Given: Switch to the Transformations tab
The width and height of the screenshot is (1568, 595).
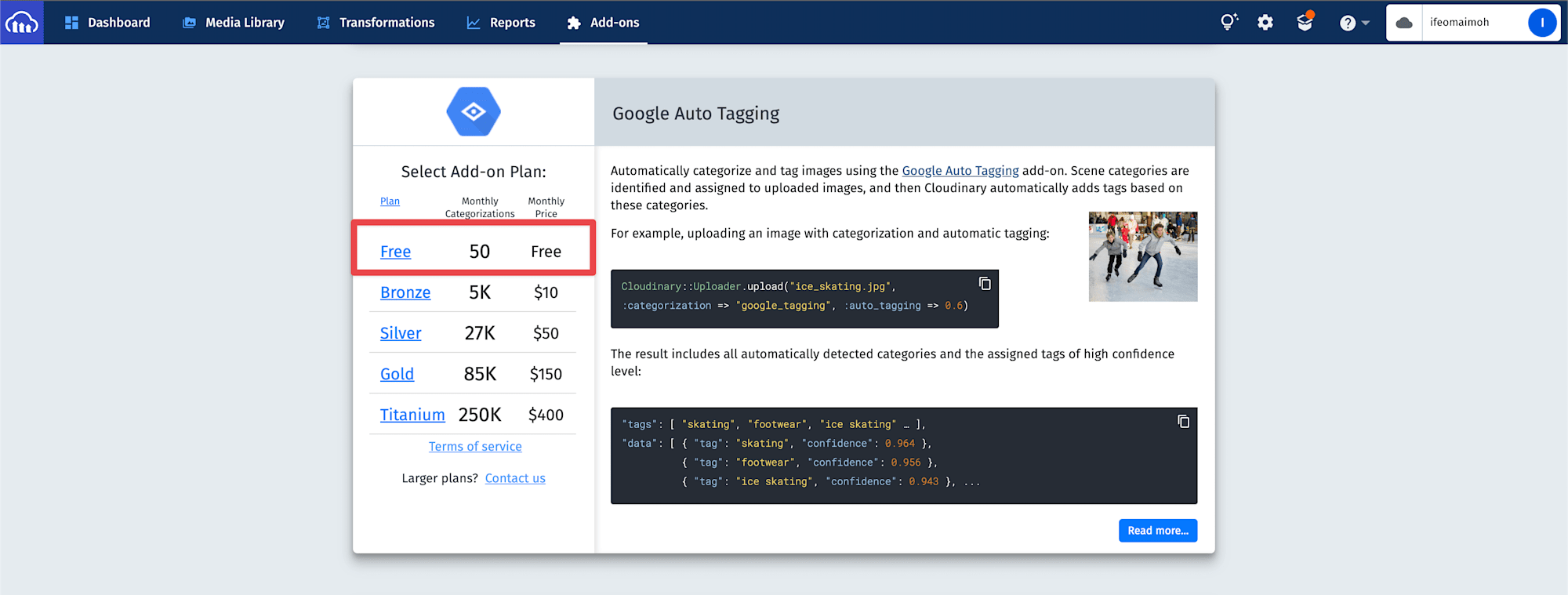Looking at the screenshot, I should [376, 23].
